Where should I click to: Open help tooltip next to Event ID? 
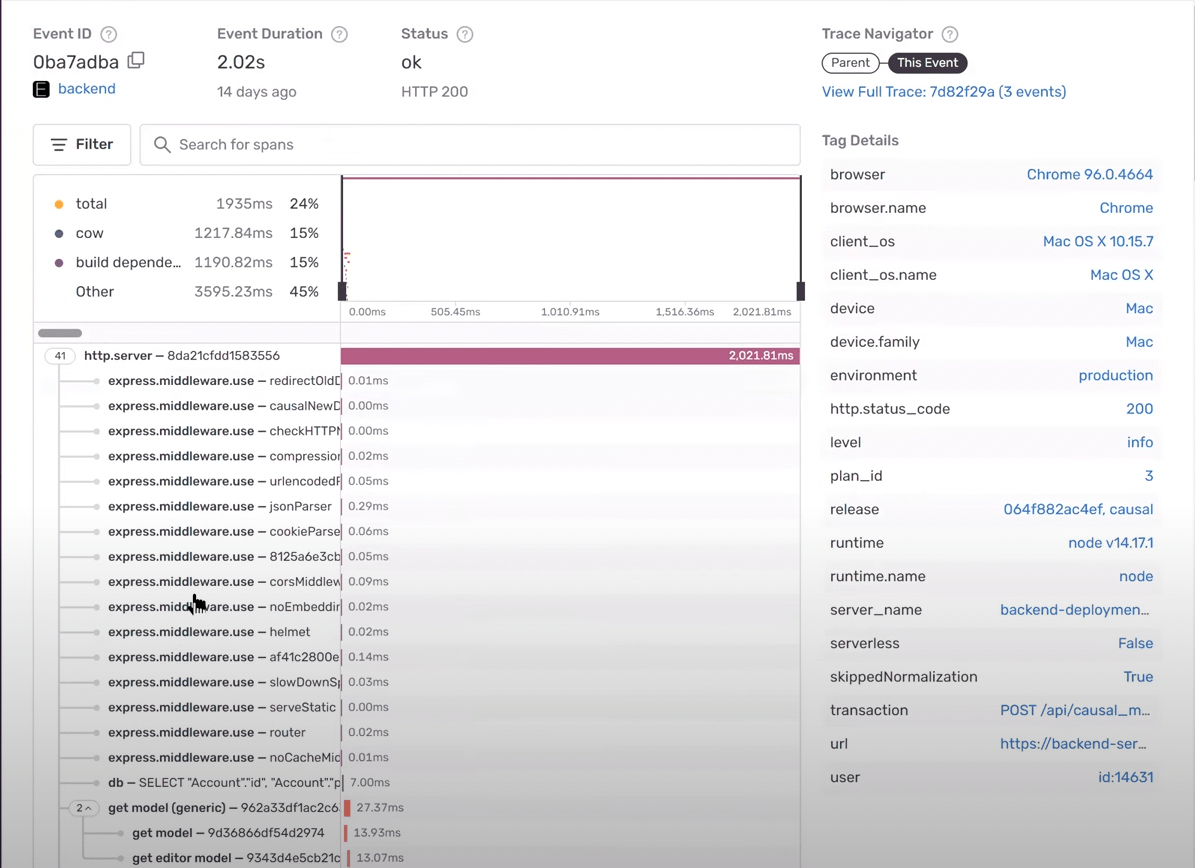pyautogui.click(x=109, y=34)
